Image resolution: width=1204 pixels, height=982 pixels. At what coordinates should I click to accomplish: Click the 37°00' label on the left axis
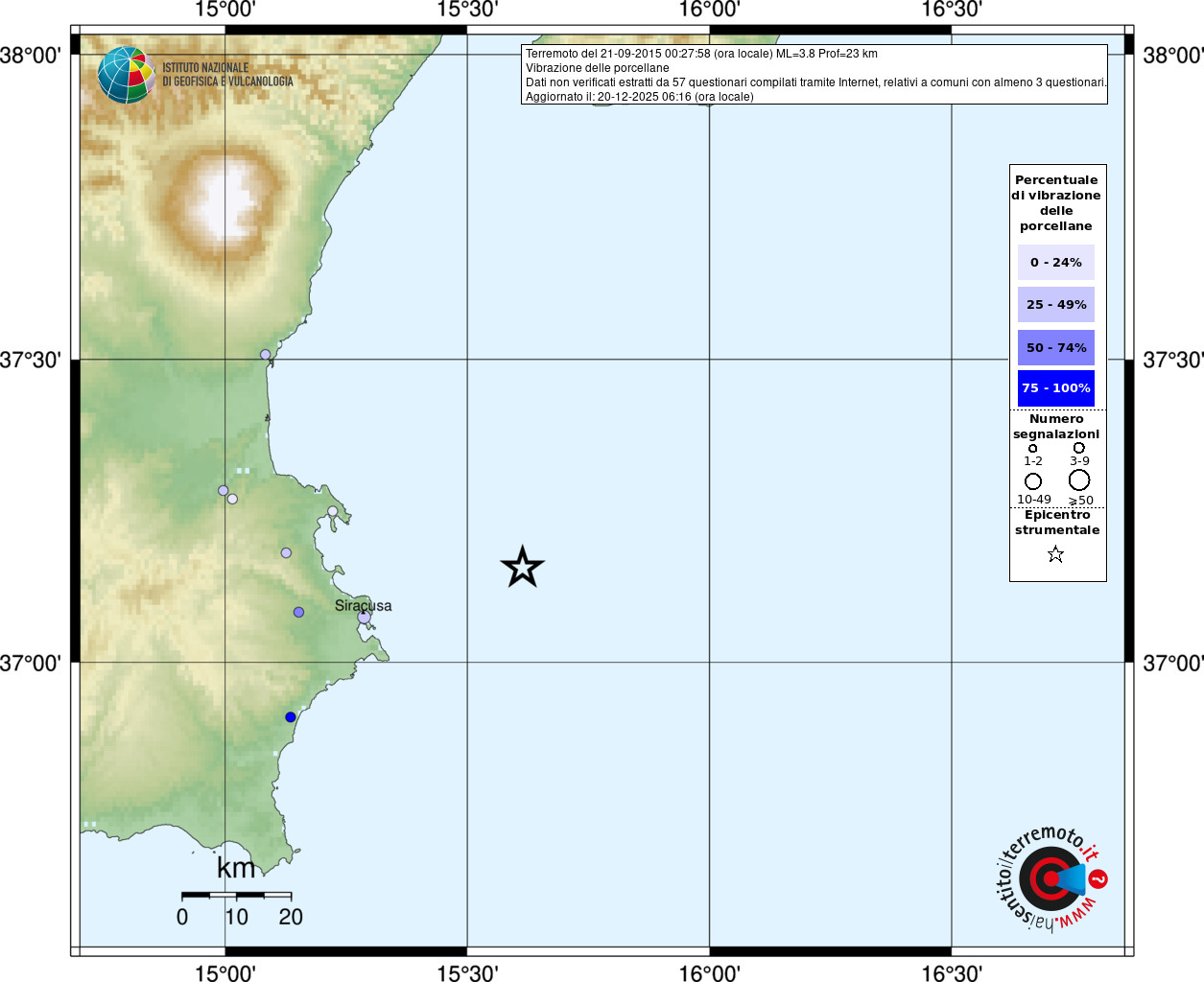[31, 664]
